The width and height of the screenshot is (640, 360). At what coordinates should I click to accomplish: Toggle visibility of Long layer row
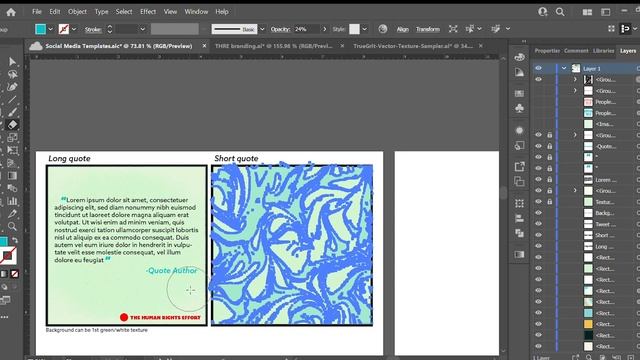tap(538, 246)
